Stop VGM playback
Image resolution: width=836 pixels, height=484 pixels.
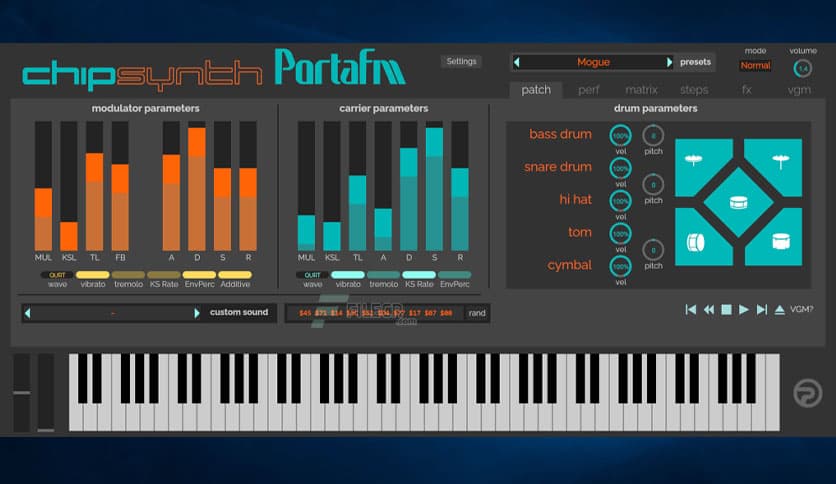(x=726, y=309)
